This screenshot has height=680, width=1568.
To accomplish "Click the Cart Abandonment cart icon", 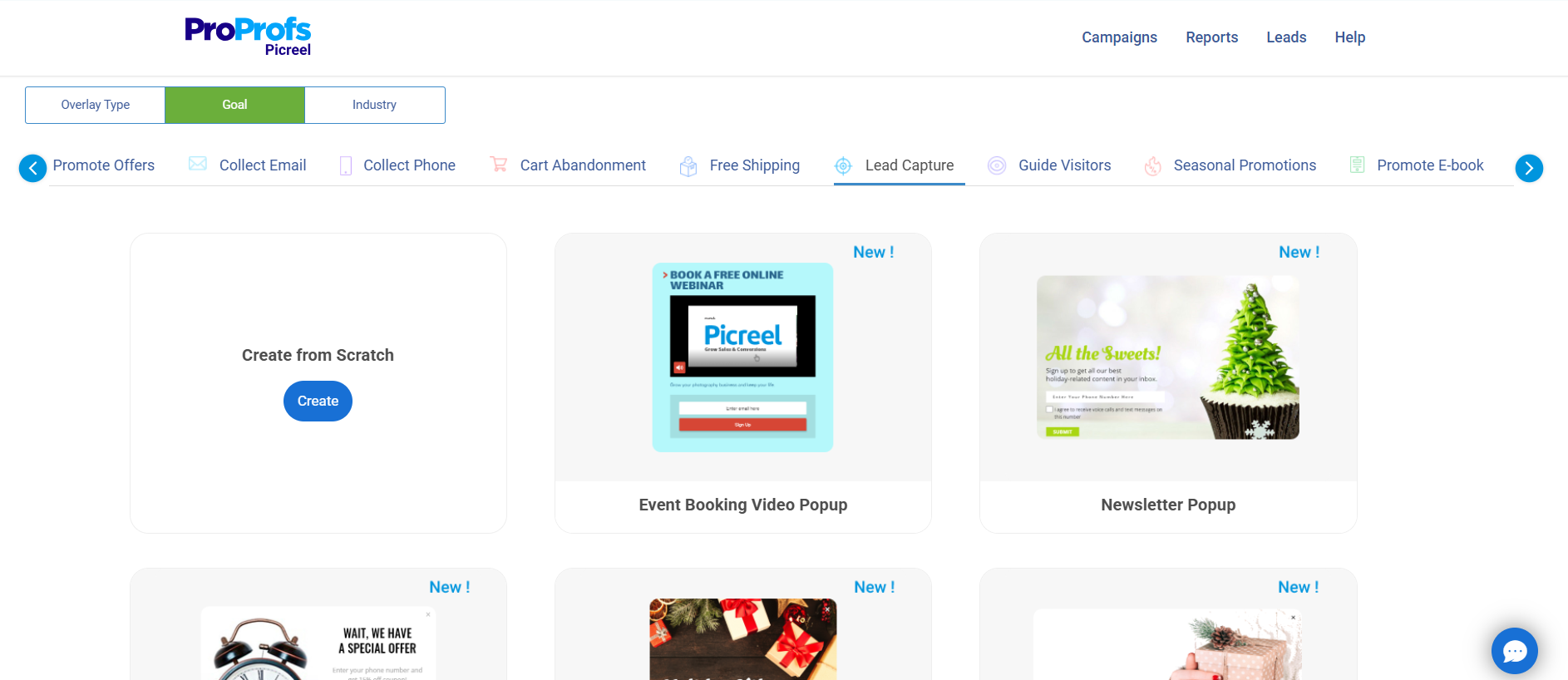I will [x=499, y=165].
